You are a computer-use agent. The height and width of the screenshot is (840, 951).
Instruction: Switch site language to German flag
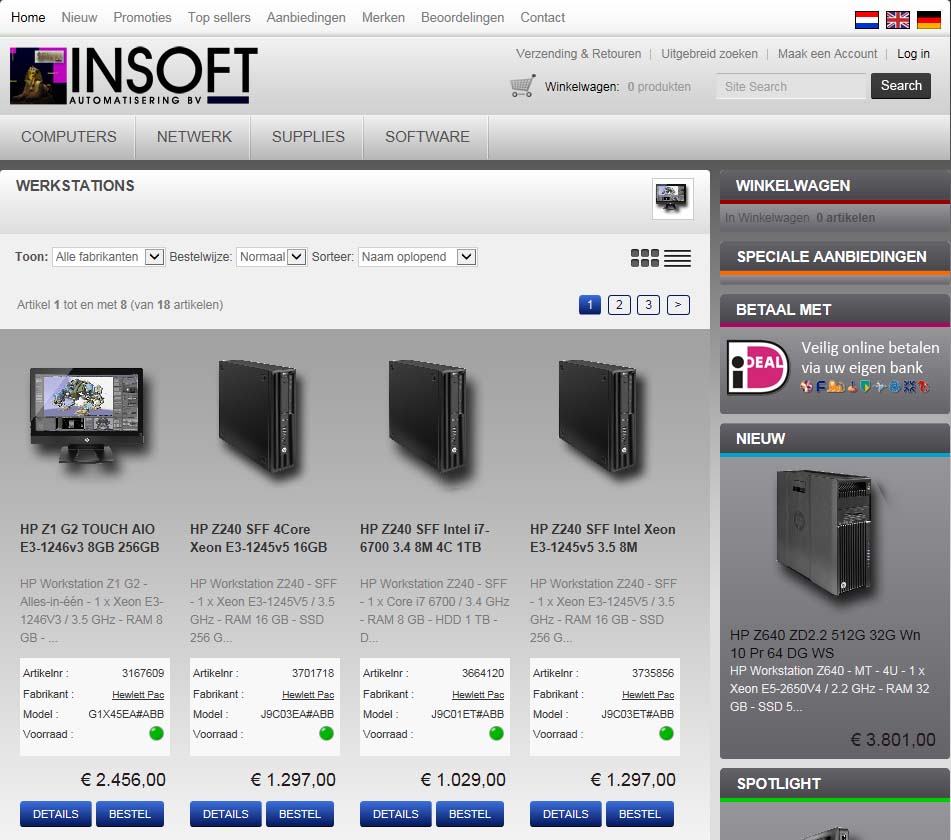point(929,19)
